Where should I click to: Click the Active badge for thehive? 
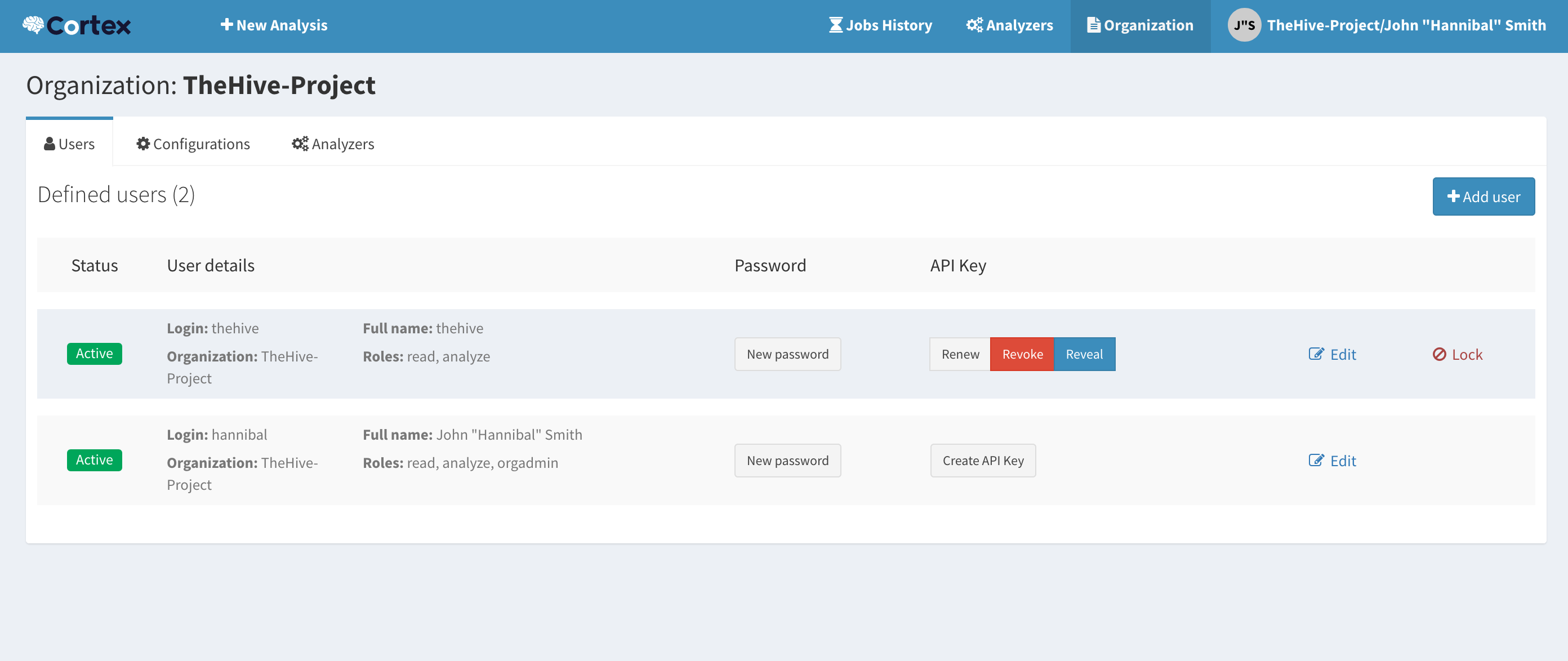coord(95,354)
